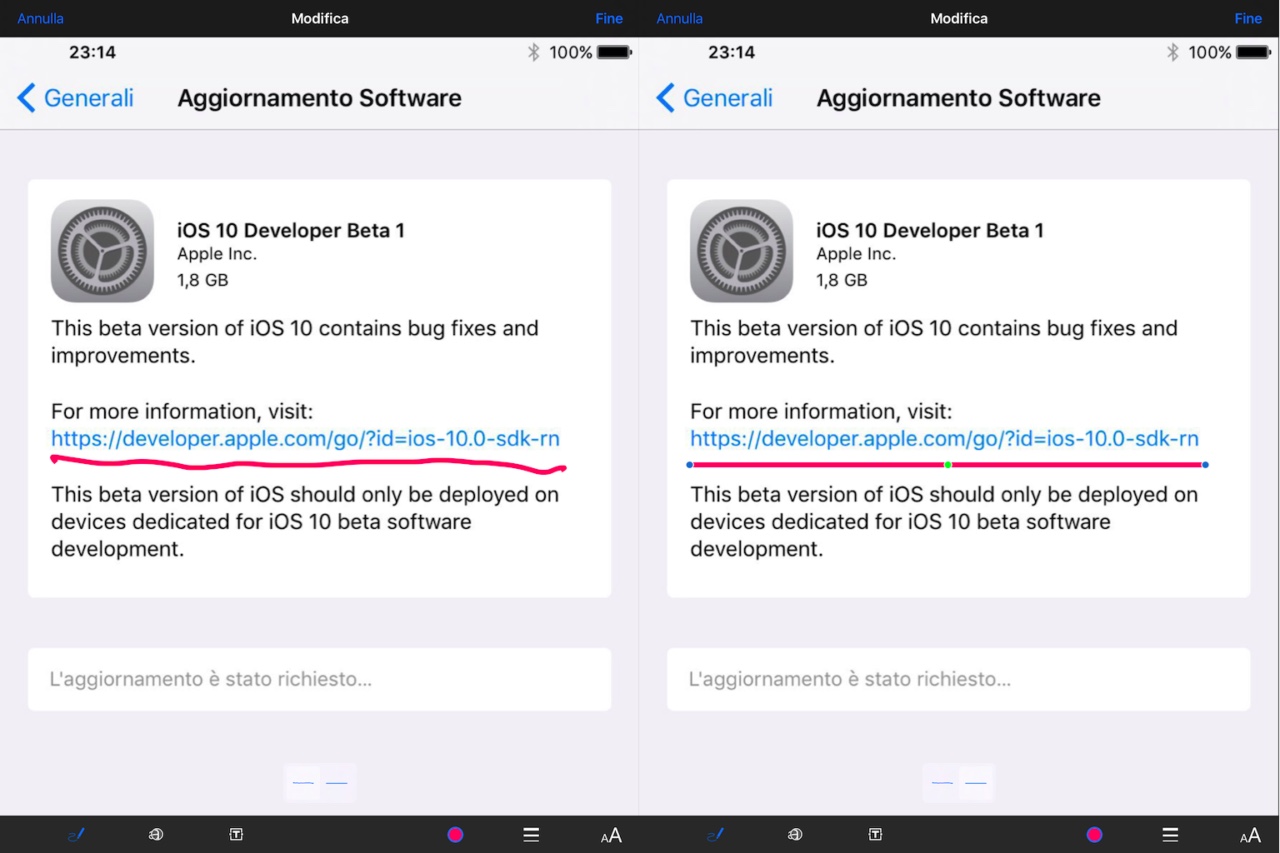Click the iOS 10 gear icon in right screenshot
Screen dimensions: 1280x853
click(x=741, y=251)
